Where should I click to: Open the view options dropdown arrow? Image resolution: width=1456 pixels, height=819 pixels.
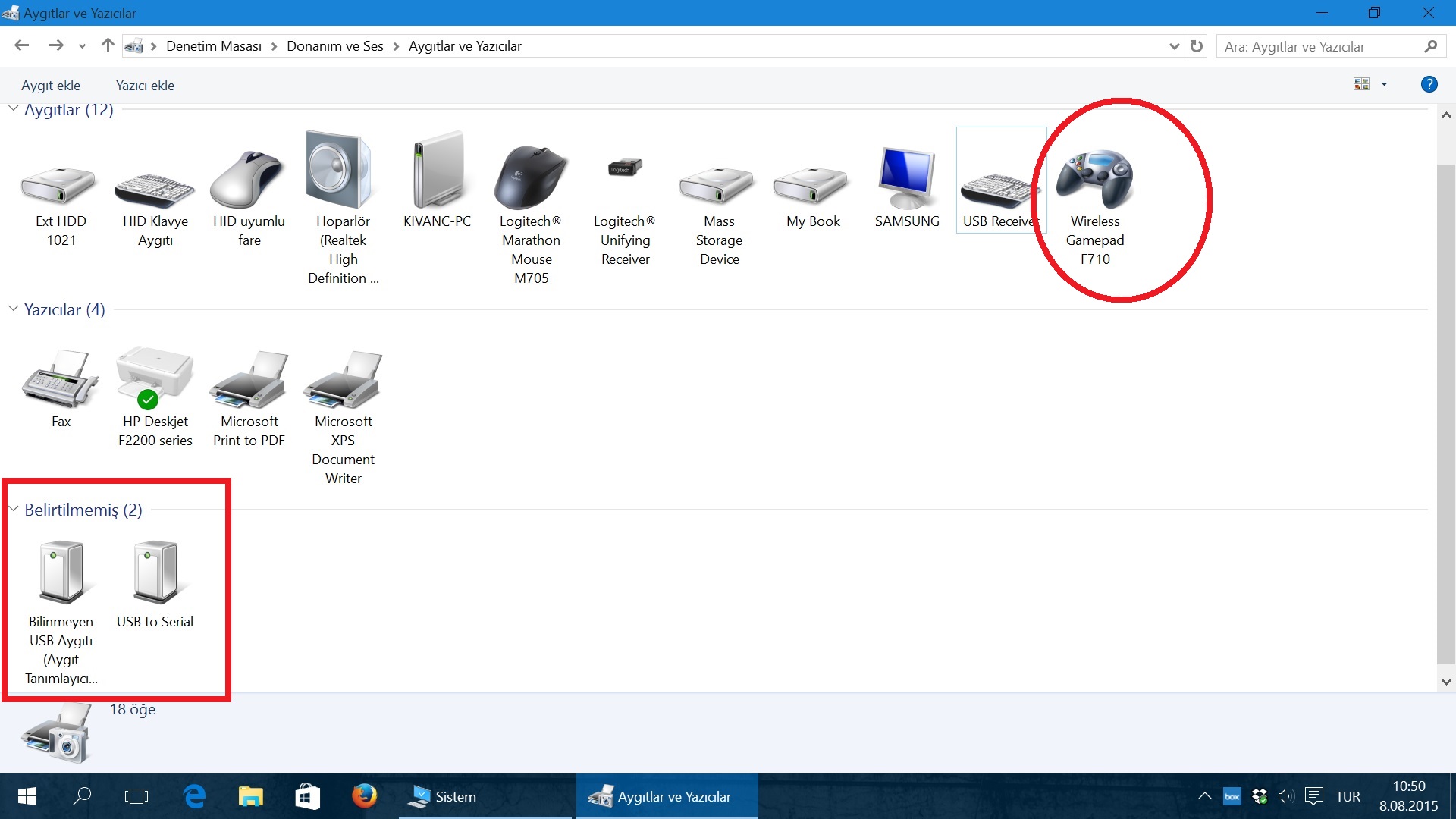click(x=1384, y=84)
